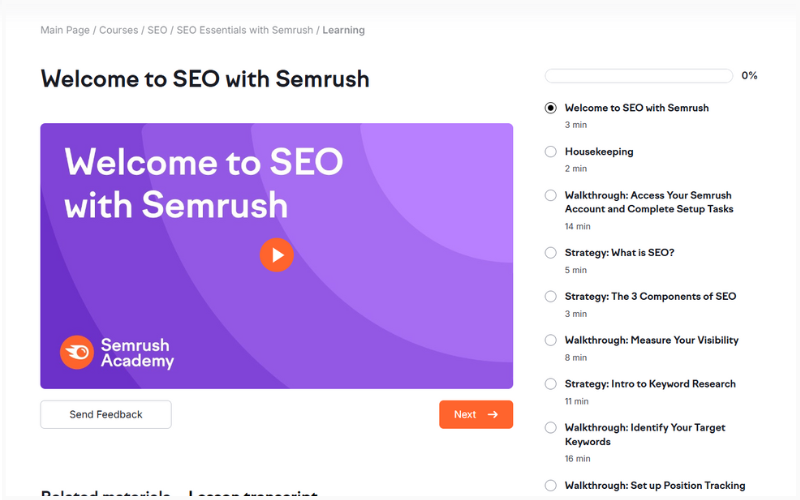Image resolution: width=800 pixels, height=500 pixels.
Task: Open Walkthrough: Measure Your Visibility lesson
Action: click(652, 340)
